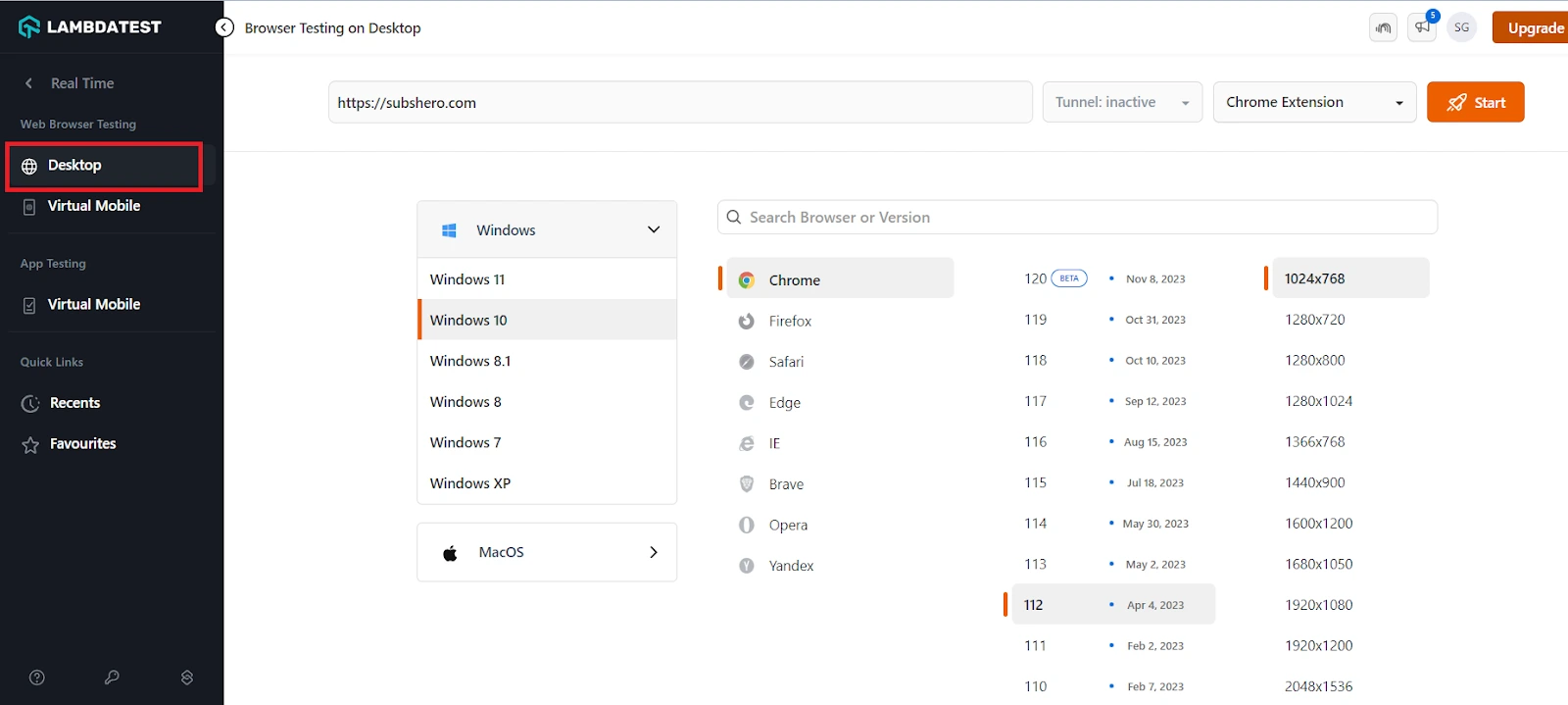Collapse the sidebar with the arrow icon
1568x705 pixels.
(224, 27)
